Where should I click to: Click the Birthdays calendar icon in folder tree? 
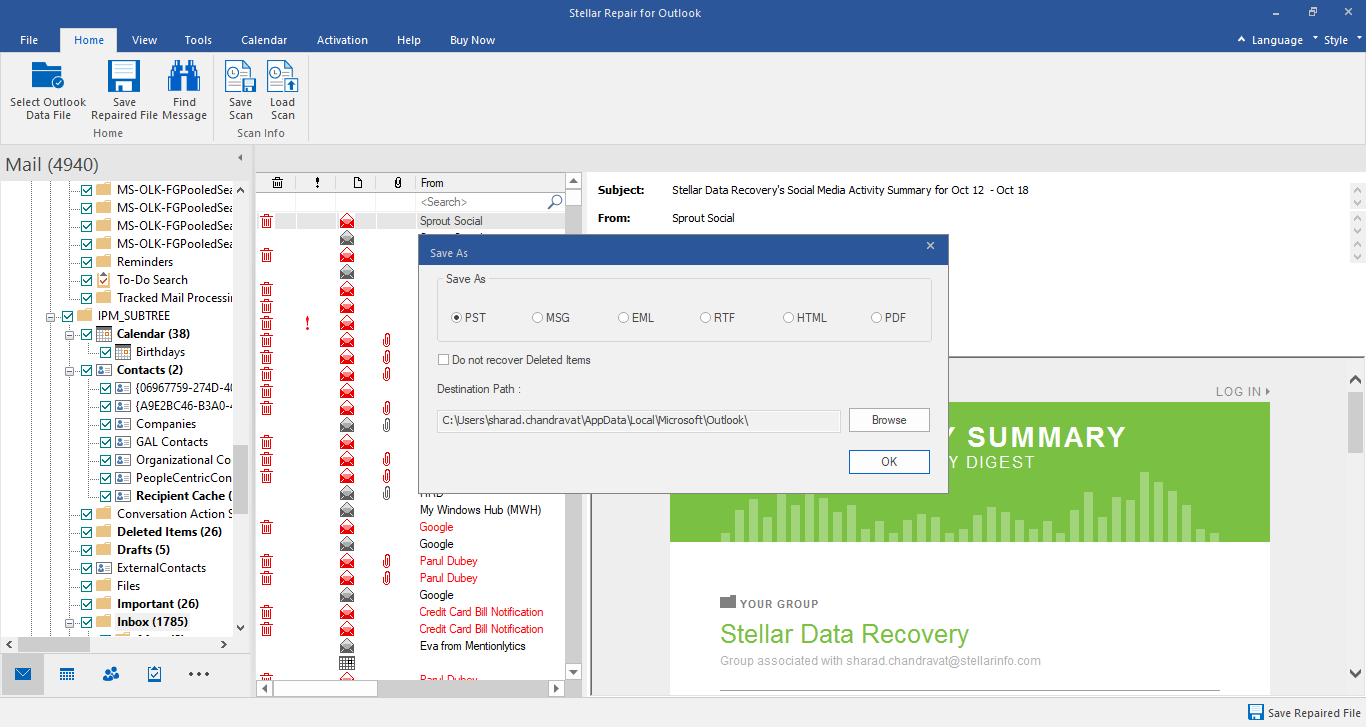[123, 352]
